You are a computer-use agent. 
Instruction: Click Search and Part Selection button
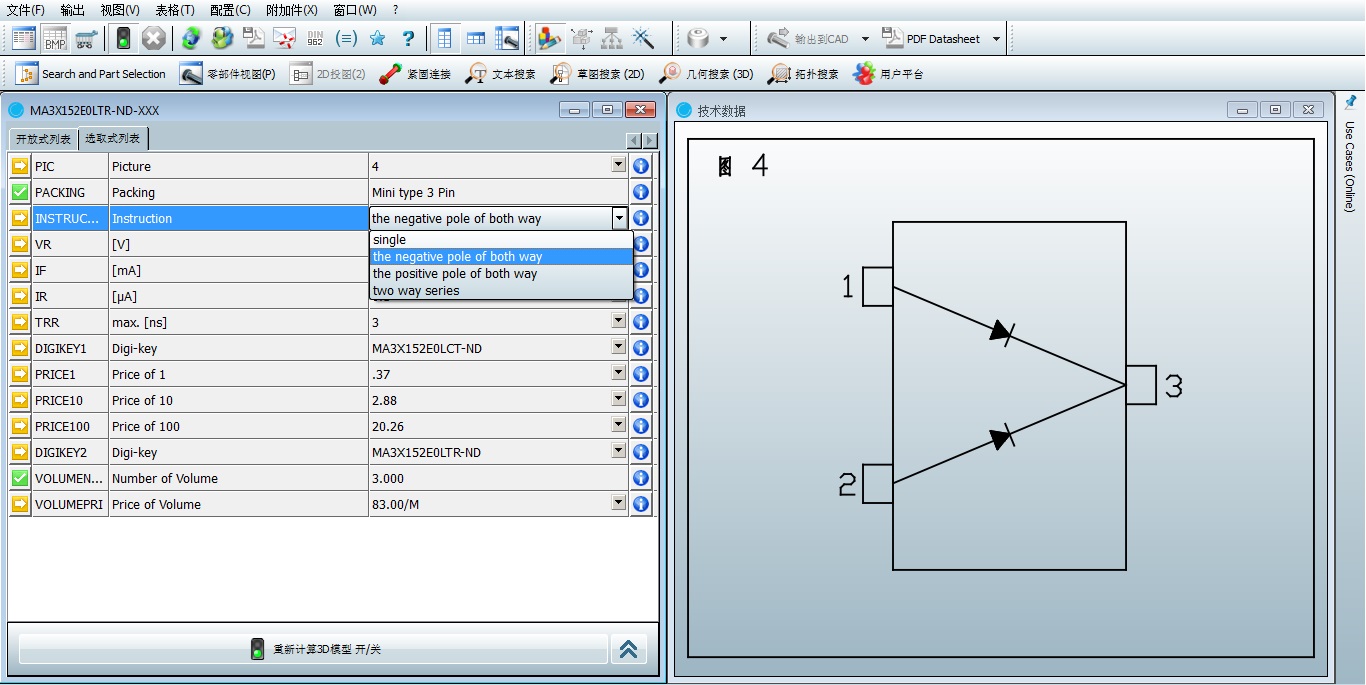point(91,74)
